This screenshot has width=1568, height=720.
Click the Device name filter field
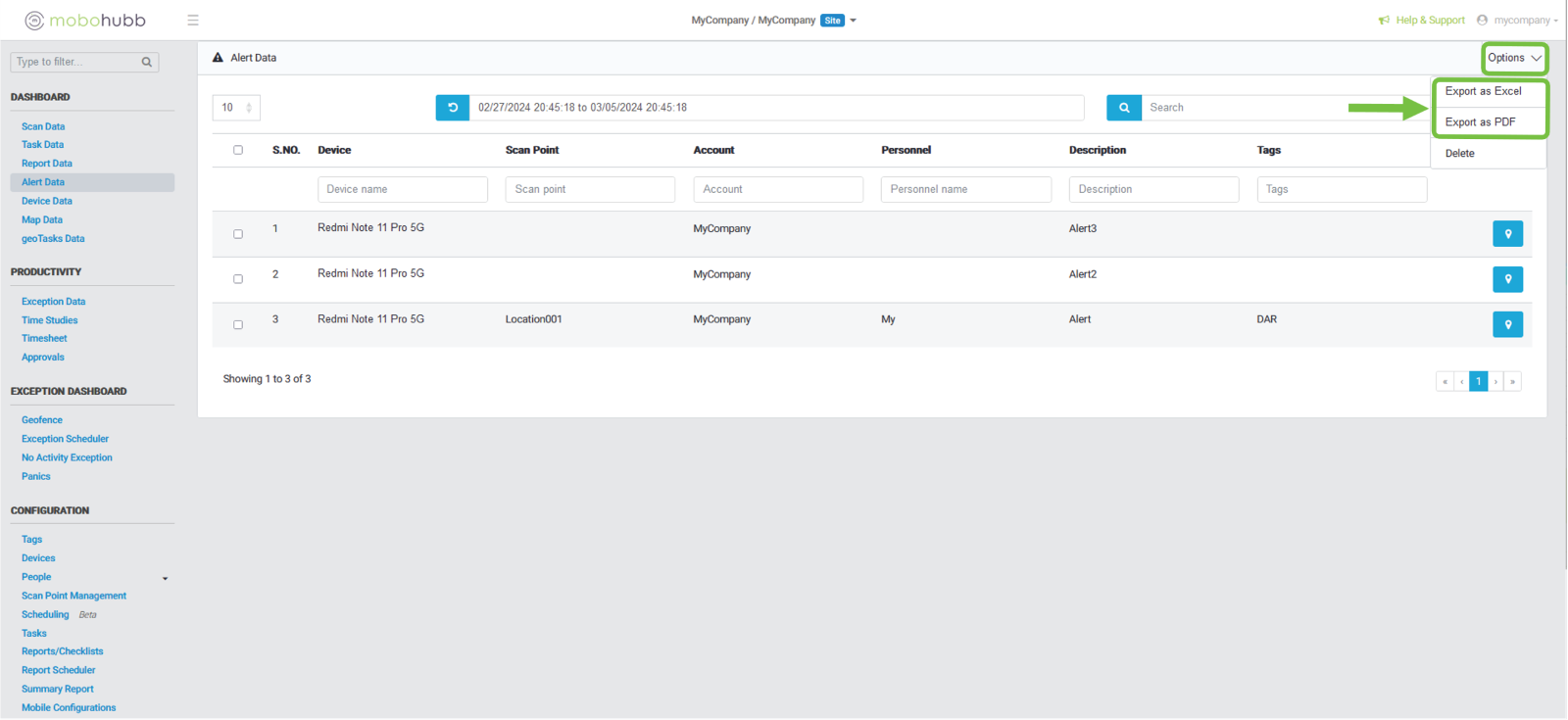[402, 189]
